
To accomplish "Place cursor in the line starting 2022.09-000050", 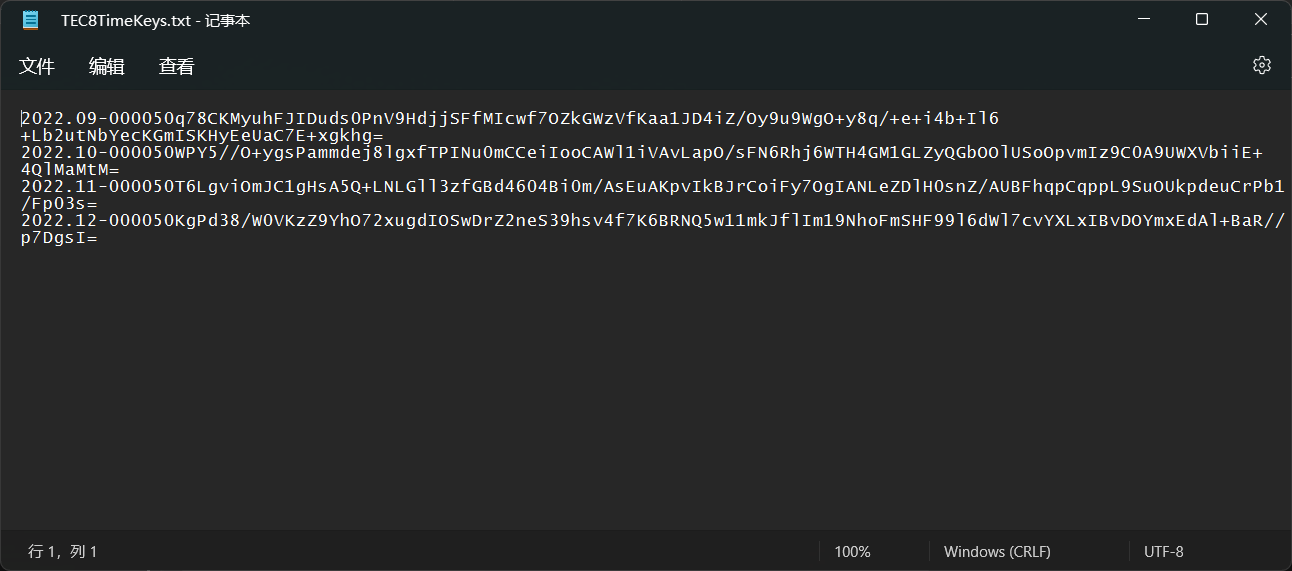I will pyautogui.click(x=500, y=119).
